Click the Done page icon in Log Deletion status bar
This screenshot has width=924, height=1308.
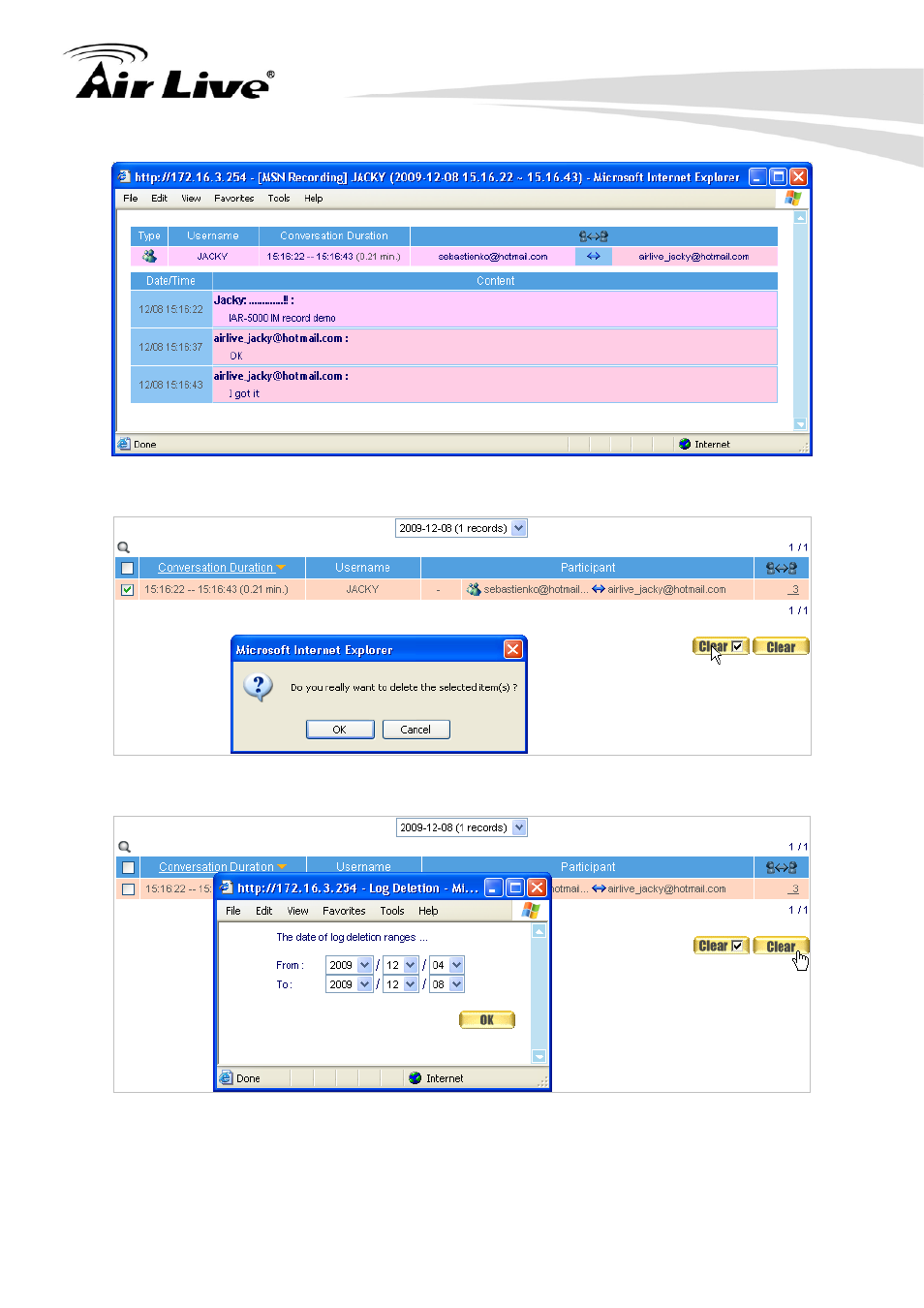pyautogui.click(x=227, y=1078)
